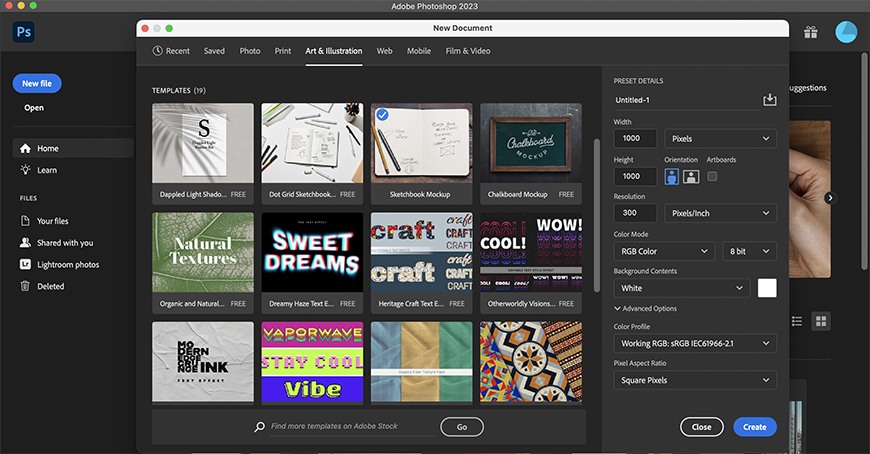The height and width of the screenshot is (454, 870).
Task: Click the Close button in dialog
Action: click(x=701, y=427)
